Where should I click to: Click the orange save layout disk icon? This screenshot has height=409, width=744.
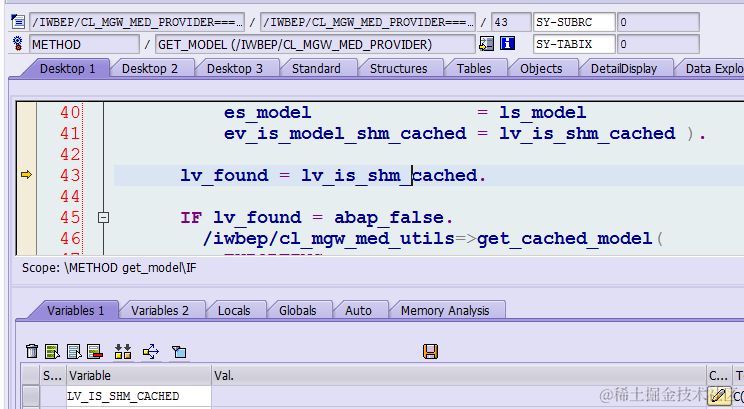click(430, 351)
